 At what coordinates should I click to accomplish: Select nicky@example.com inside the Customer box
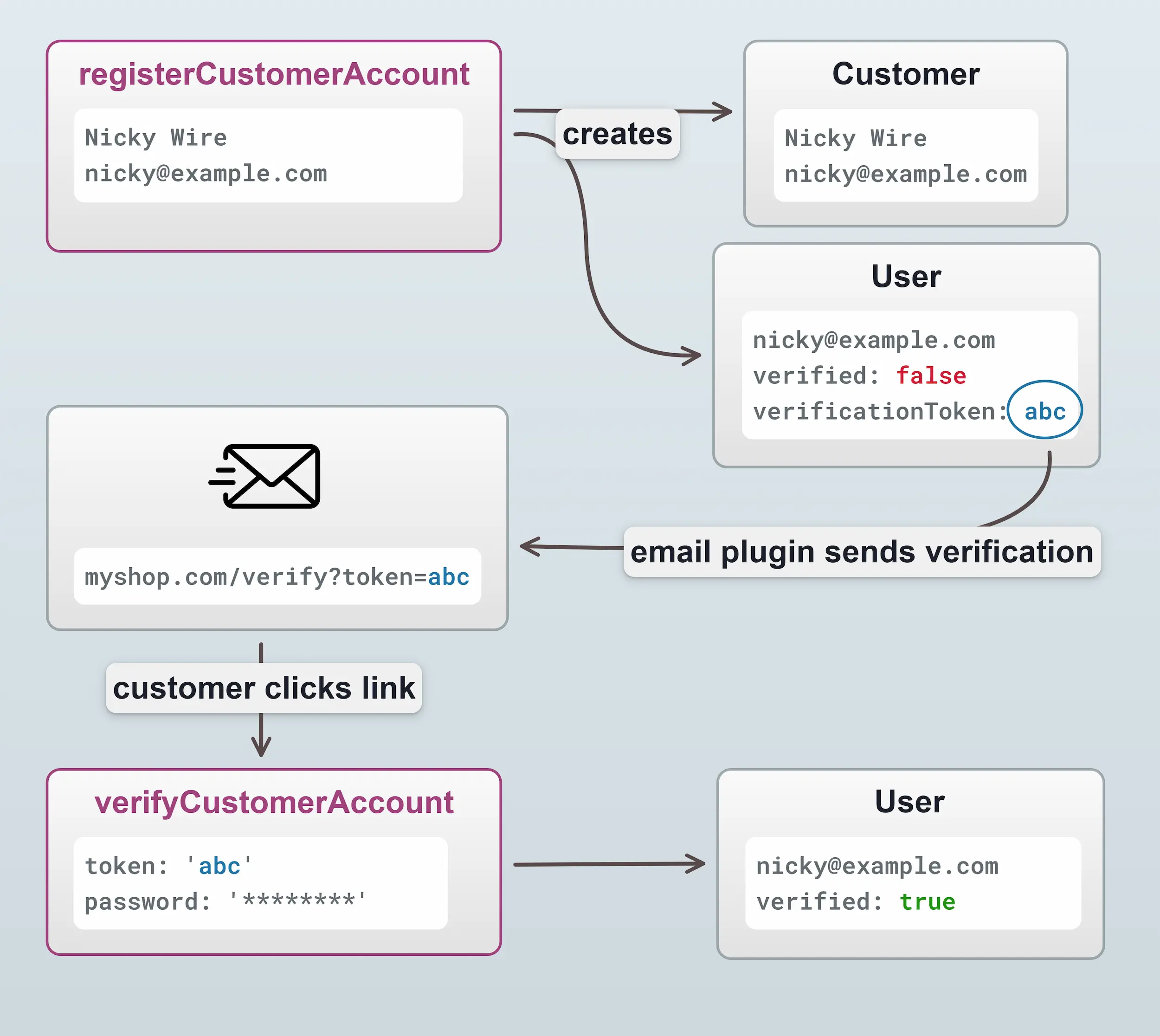click(x=906, y=174)
